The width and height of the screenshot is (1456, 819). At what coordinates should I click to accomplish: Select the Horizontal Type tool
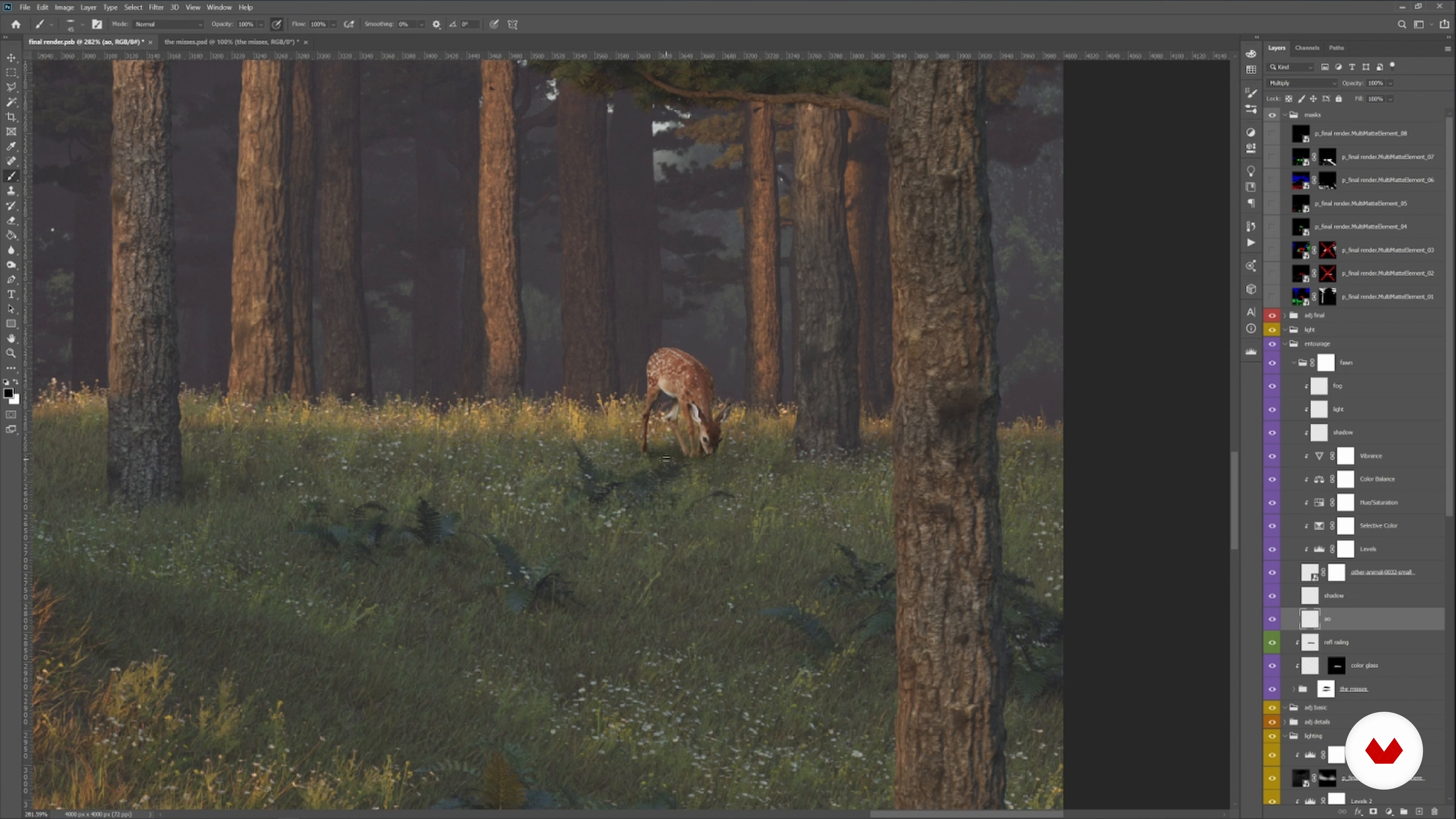11,295
